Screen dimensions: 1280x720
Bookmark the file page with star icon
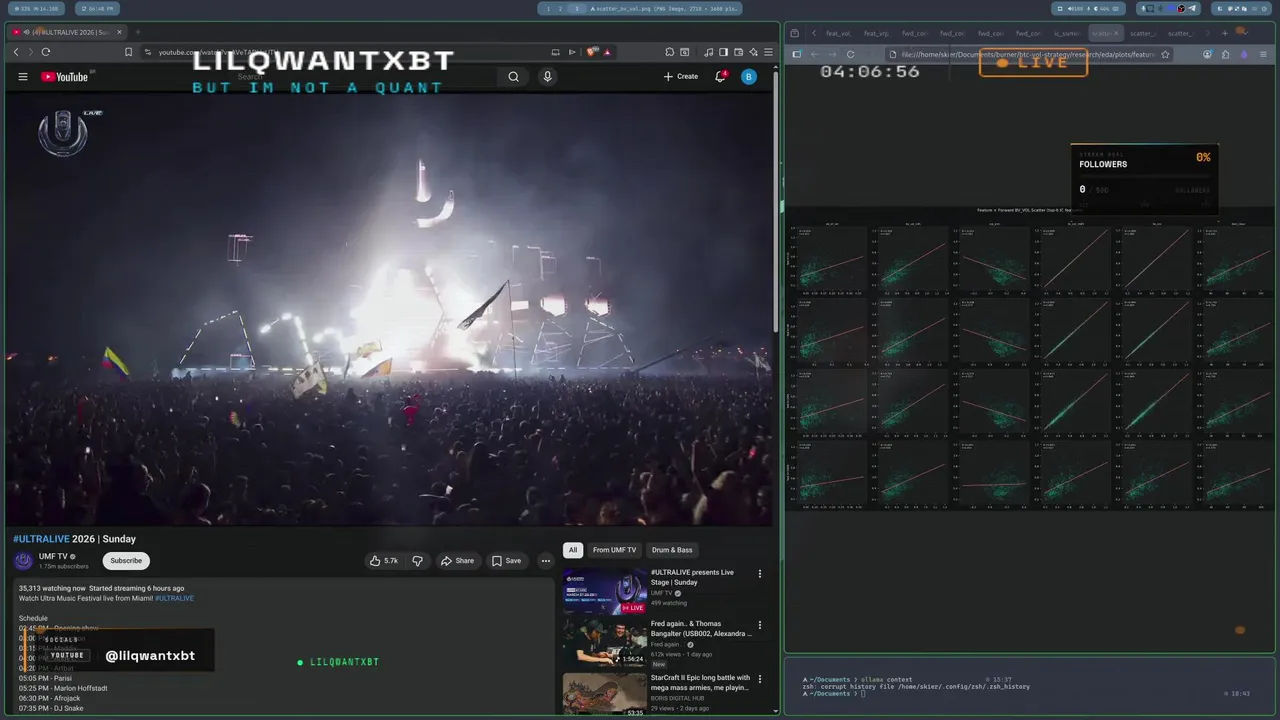(1165, 54)
